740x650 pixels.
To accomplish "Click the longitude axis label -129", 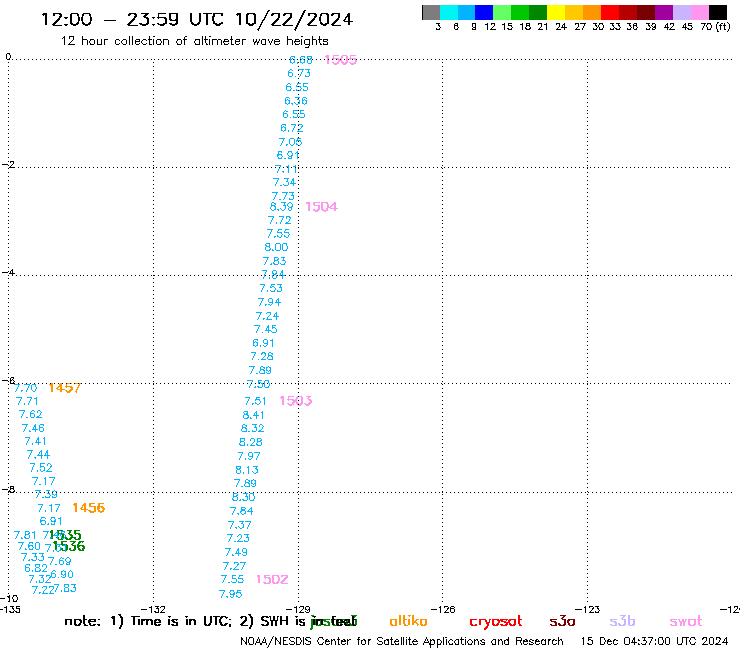I will 298,609.
